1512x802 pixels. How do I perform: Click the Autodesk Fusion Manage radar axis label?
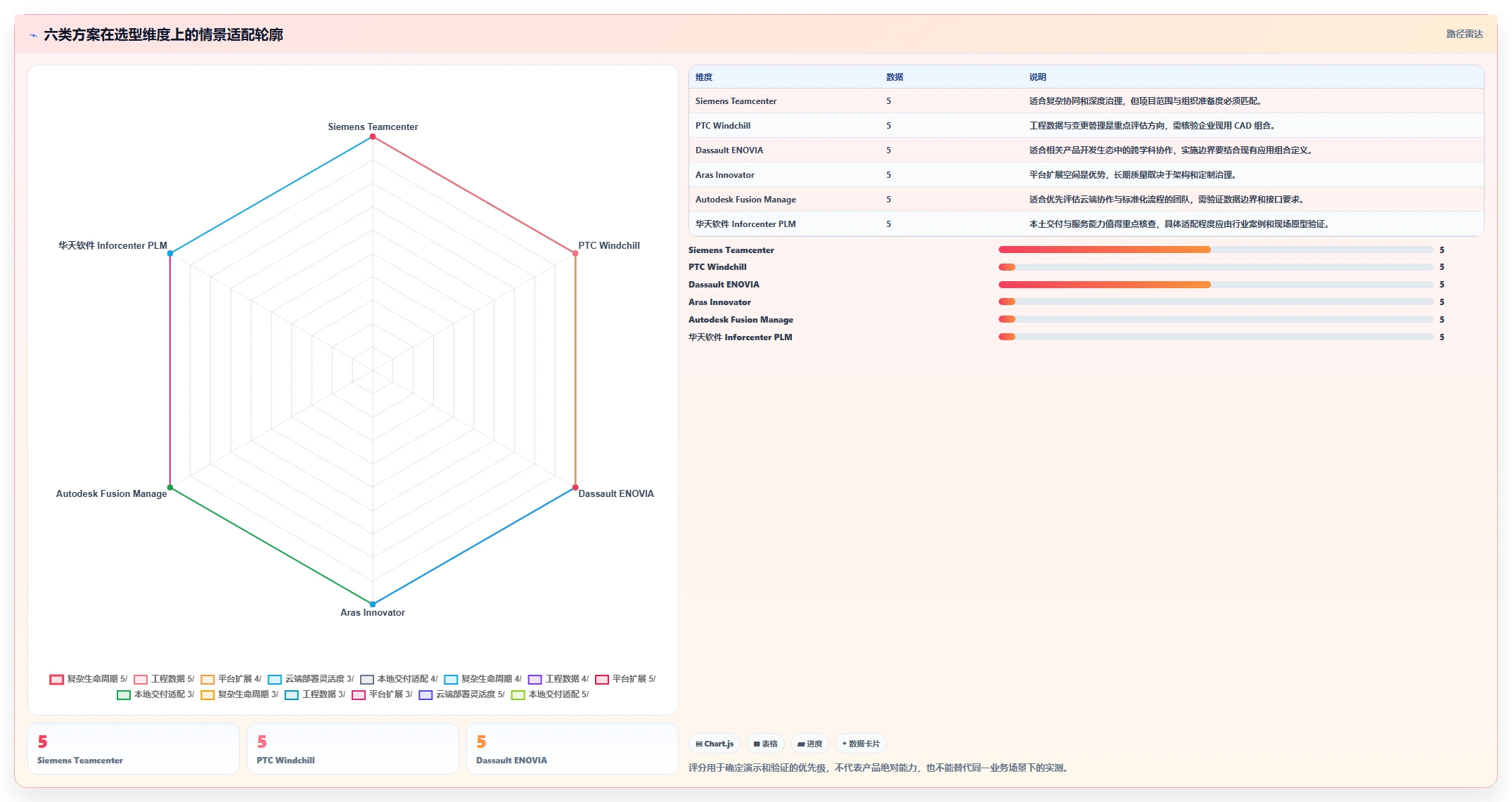tap(112, 494)
